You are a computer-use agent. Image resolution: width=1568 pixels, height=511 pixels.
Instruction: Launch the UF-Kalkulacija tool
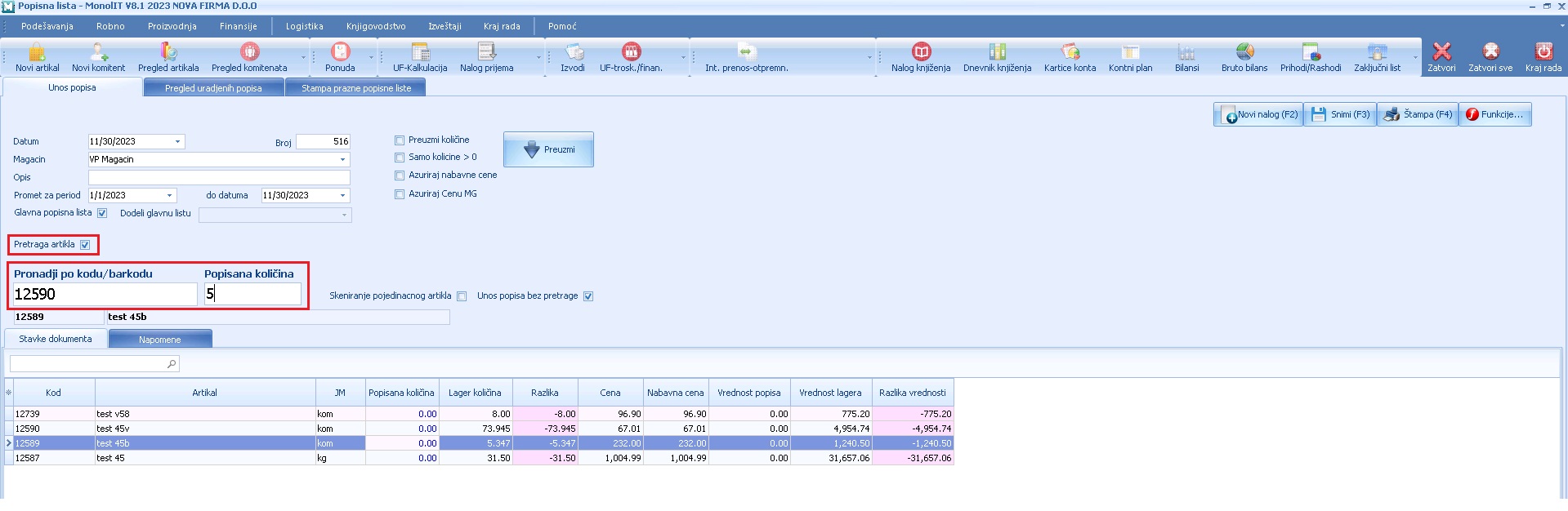[x=420, y=58]
